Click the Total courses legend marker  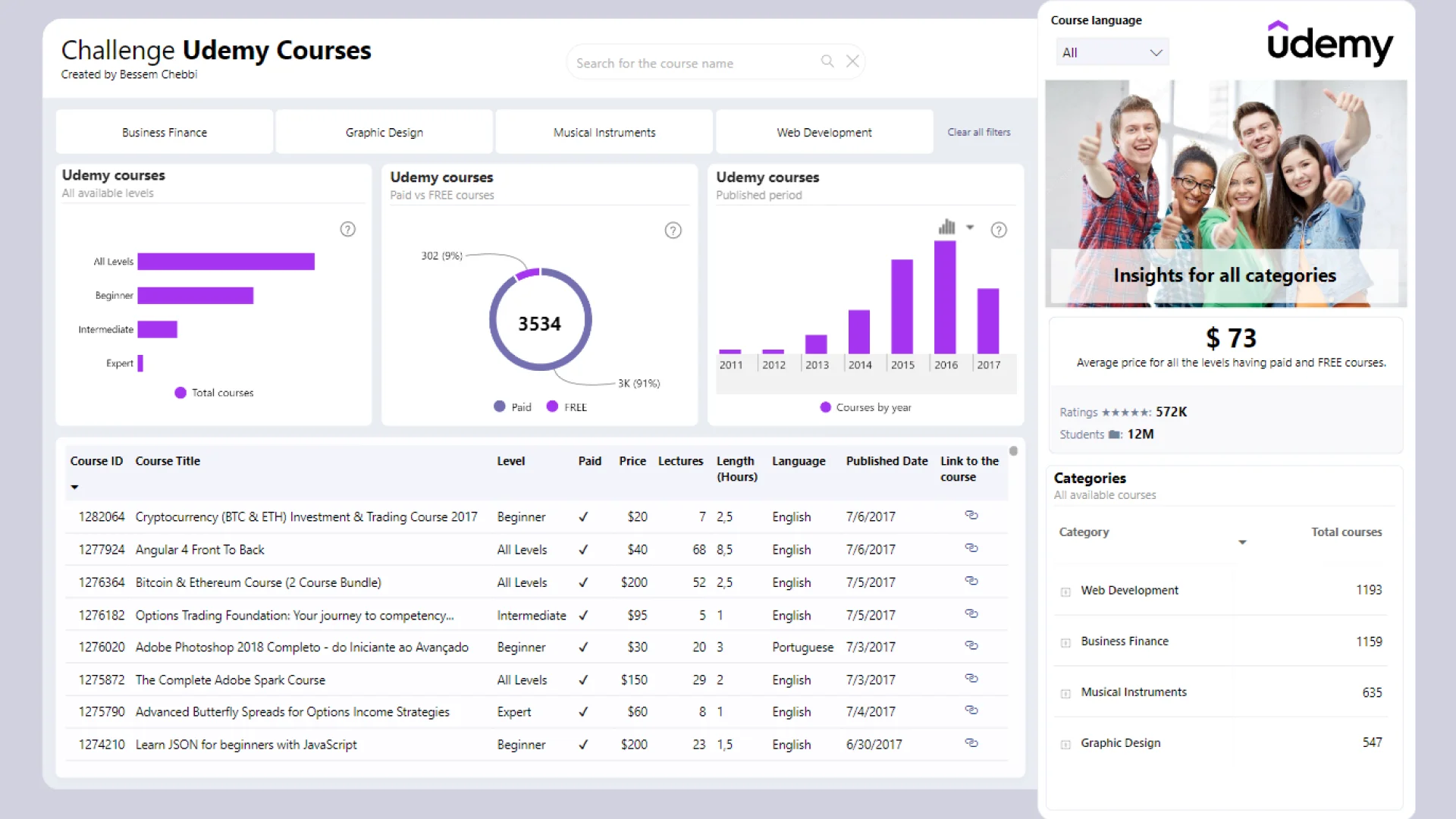[x=180, y=393]
